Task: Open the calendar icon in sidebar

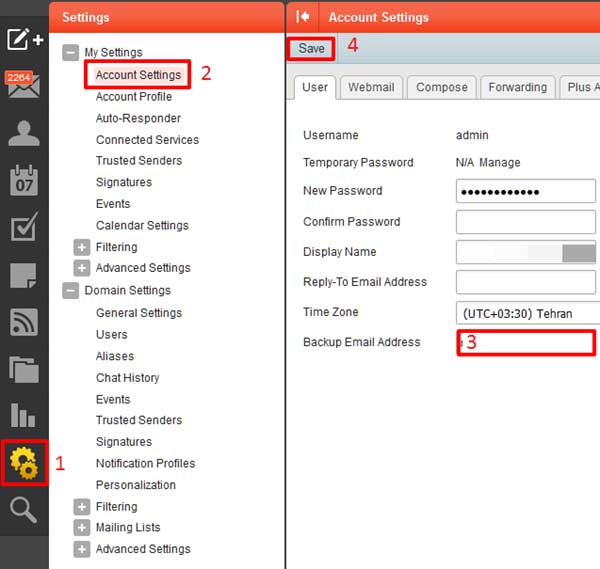Action: tap(24, 181)
